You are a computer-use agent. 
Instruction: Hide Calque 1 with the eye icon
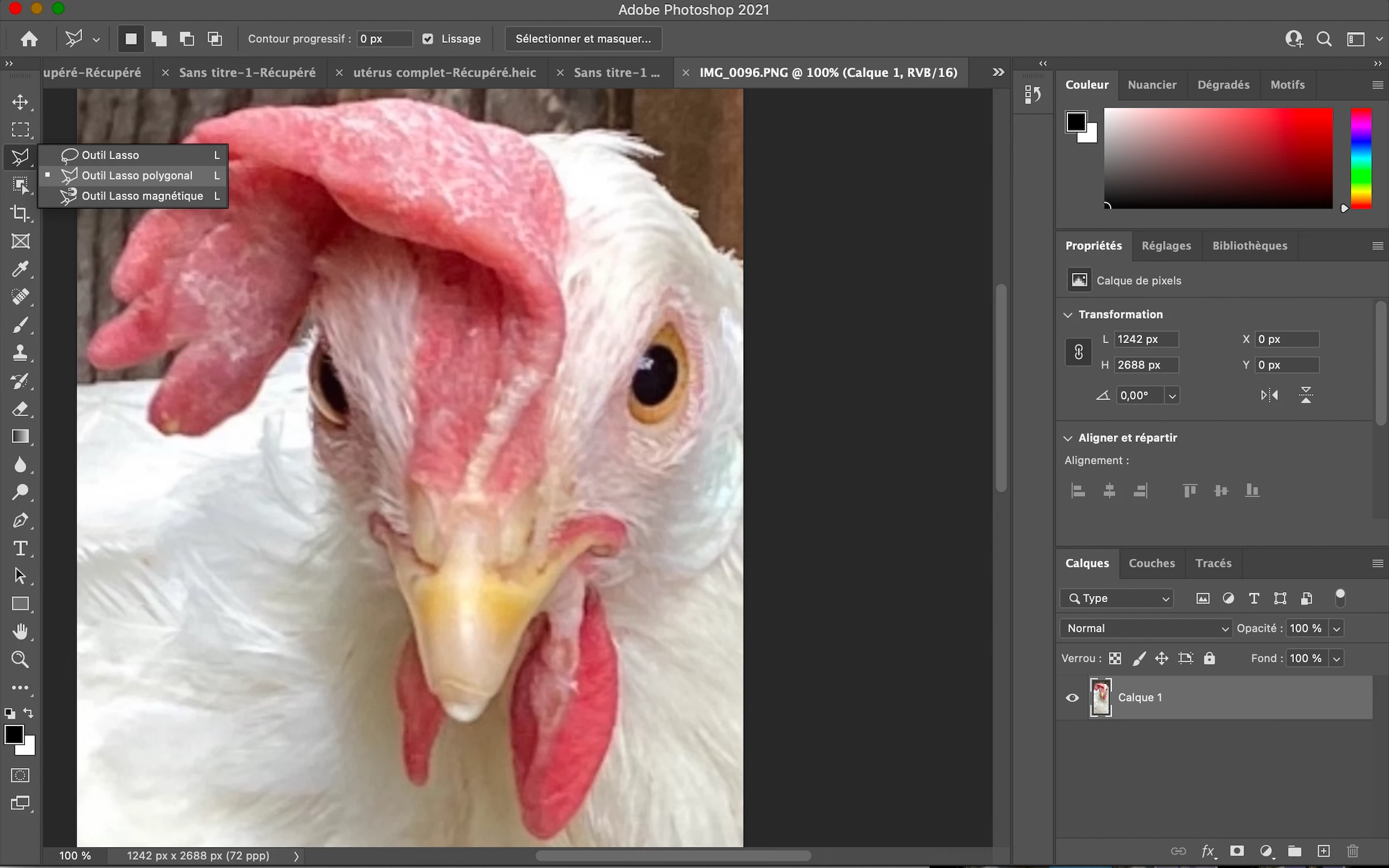tap(1072, 698)
